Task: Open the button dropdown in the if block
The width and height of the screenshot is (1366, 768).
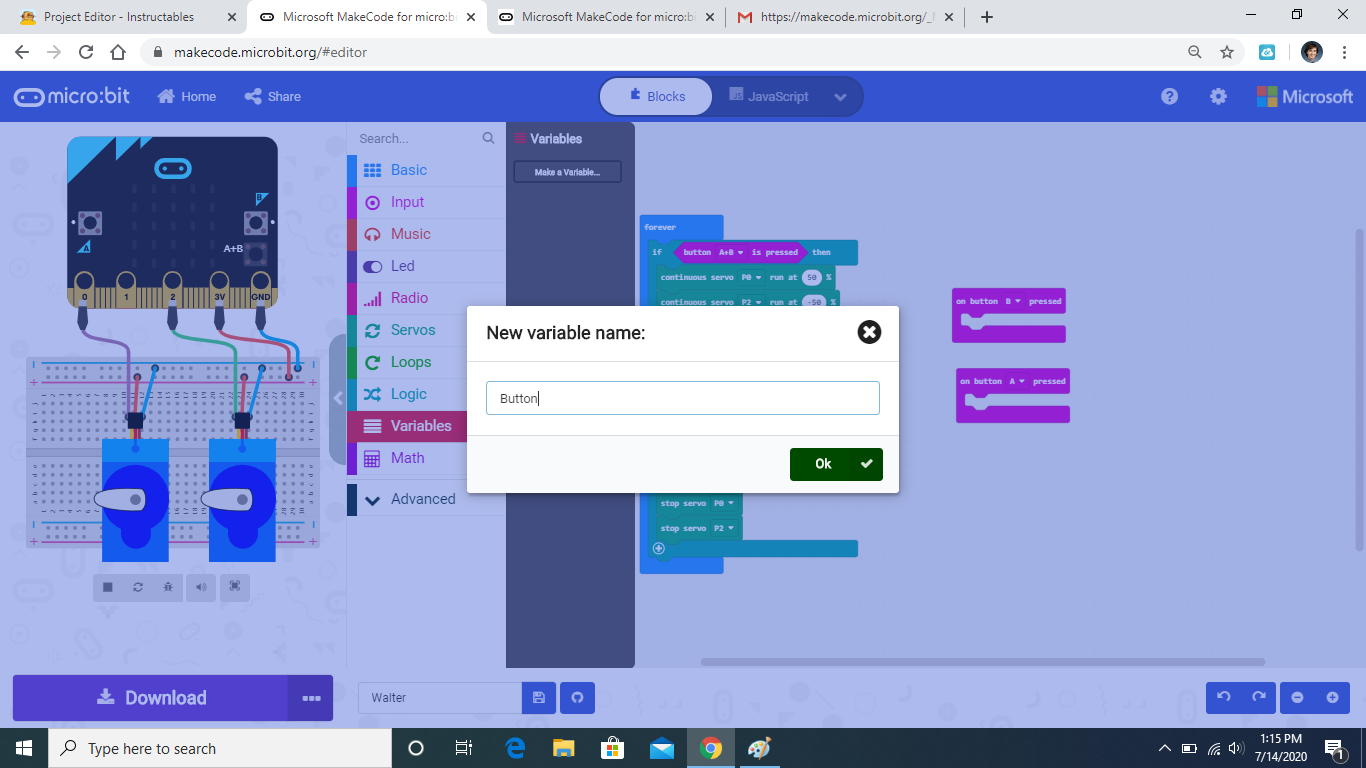Action: click(x=731, y=252)
